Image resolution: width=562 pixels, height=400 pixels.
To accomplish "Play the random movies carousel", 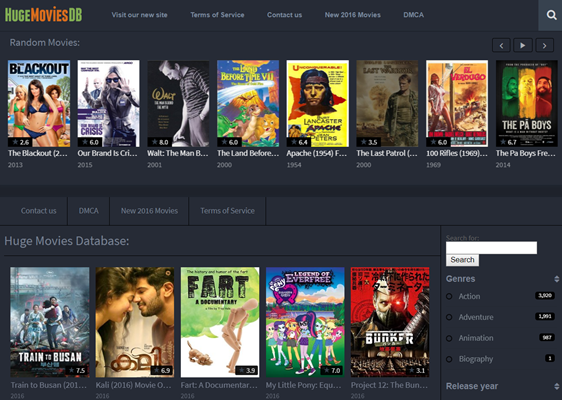I will 523,46.
